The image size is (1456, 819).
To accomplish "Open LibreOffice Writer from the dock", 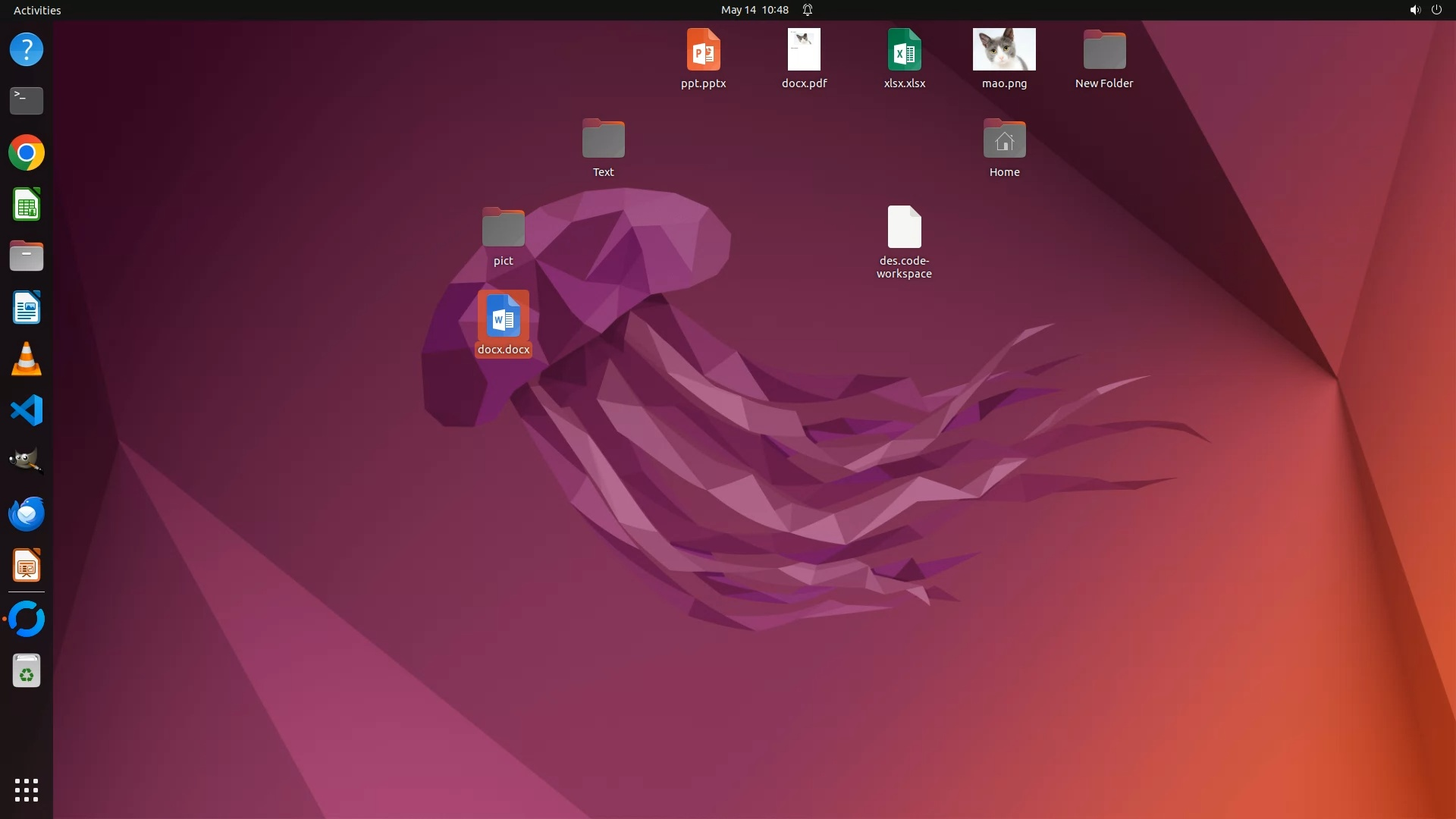I will click(x=27, y=308).
